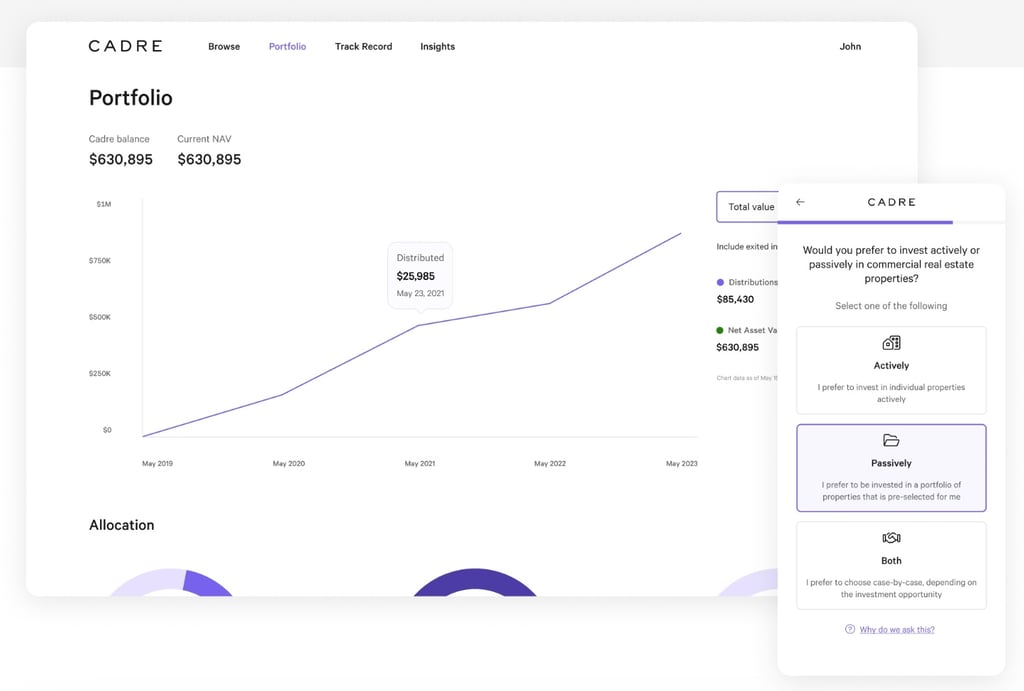Choose the 'portfolio of properties pre-selected for me' option
The width and height of the screenshot is (1024, 691).
point(891,468)
